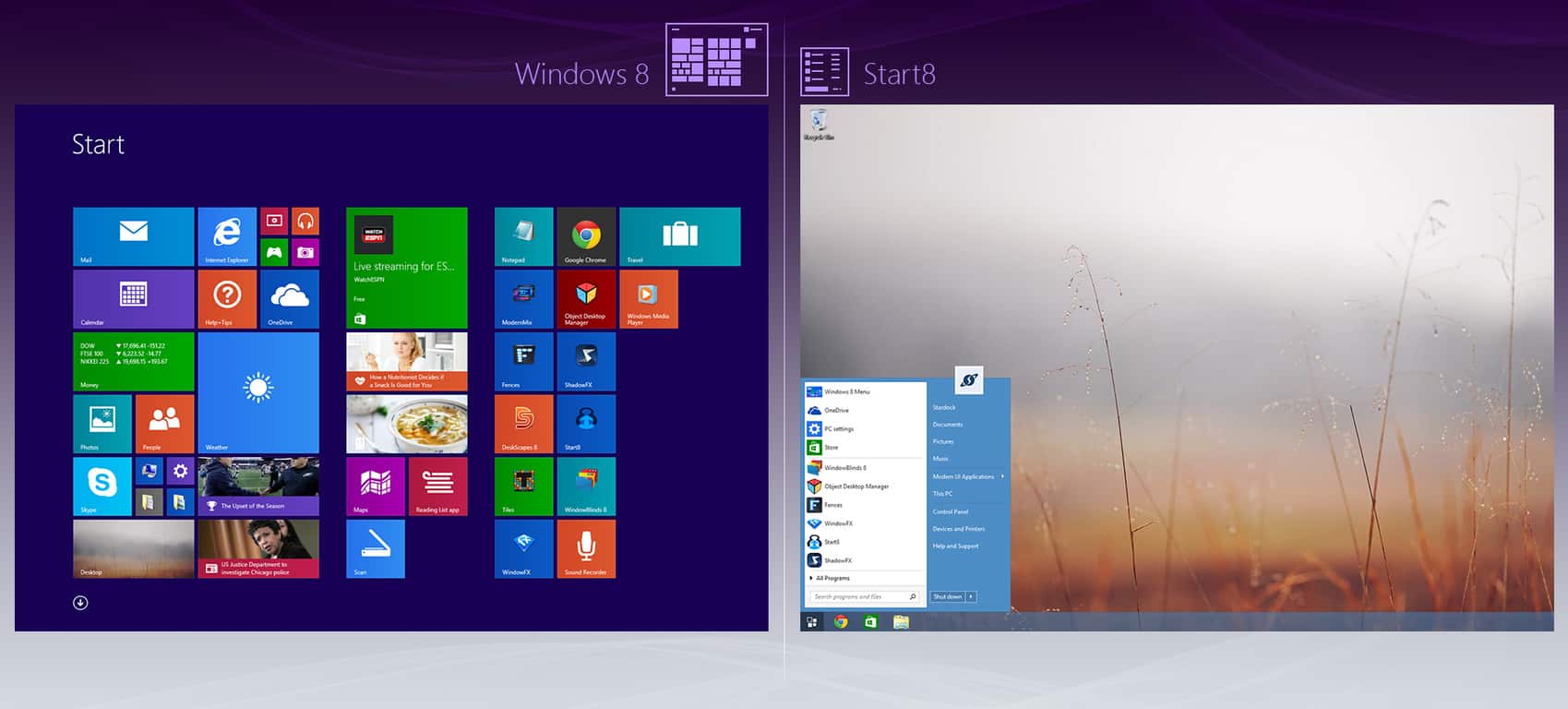This screenshot has width=1568, height=709.
Task: Open Store from the Start8 menu
Action: [865, 447]
